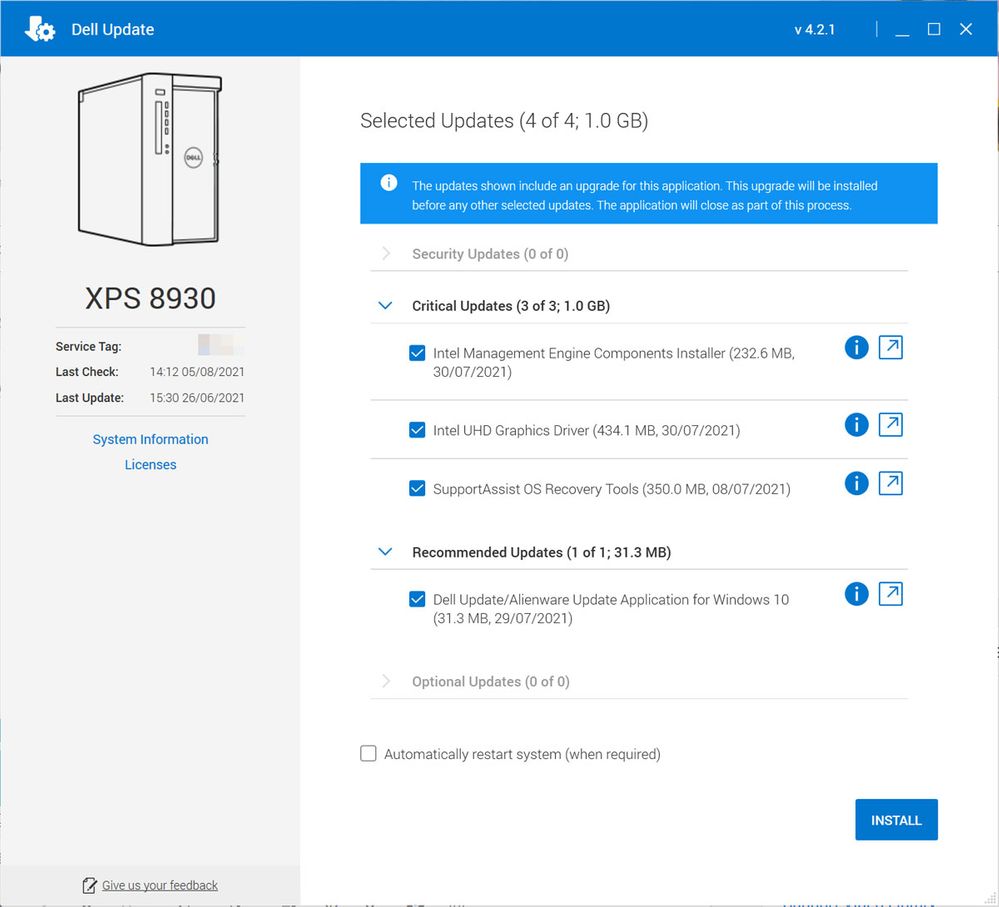Open external link for Intel Management Engine installer
Viewport: 999px width, 907px height.
[x=891, y=348]
